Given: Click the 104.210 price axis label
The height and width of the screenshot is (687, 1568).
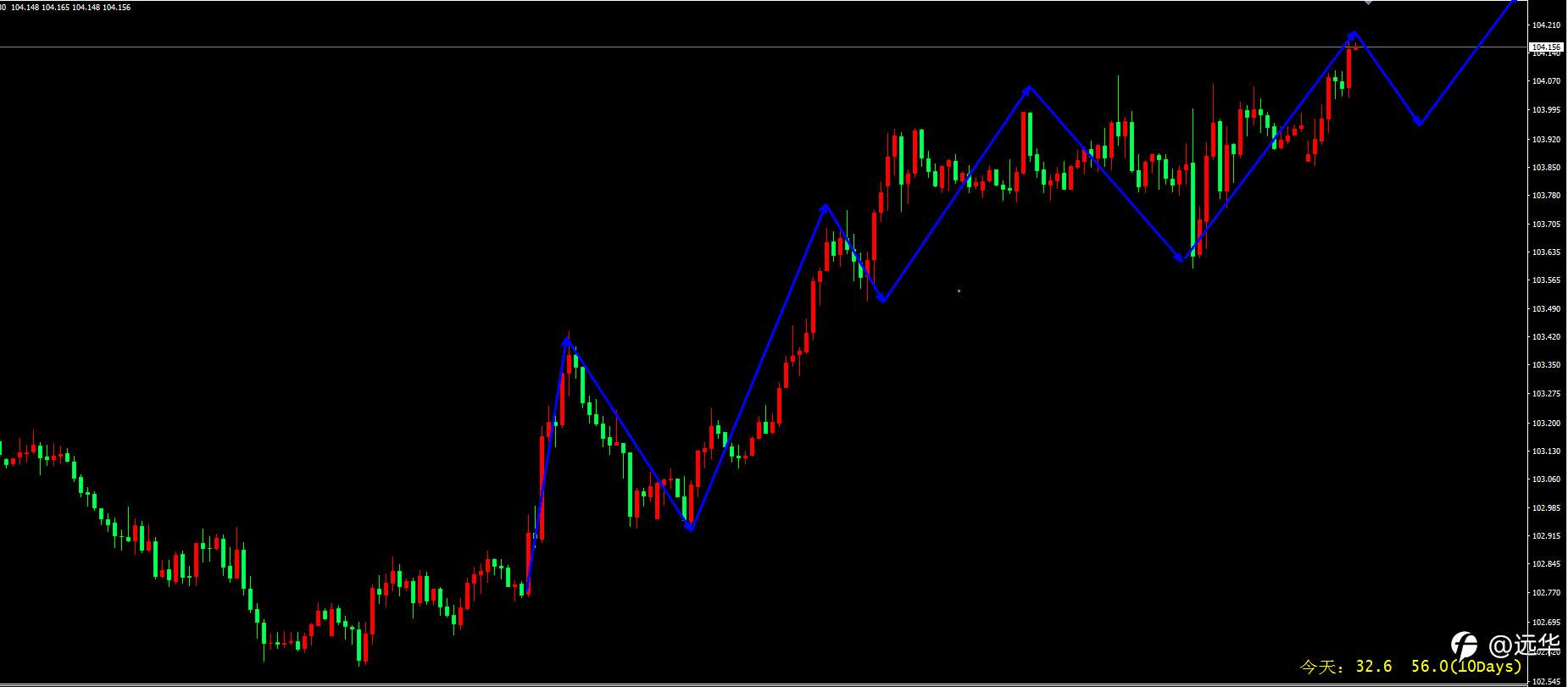Looking at the screenshot, I should (1547, 25).
